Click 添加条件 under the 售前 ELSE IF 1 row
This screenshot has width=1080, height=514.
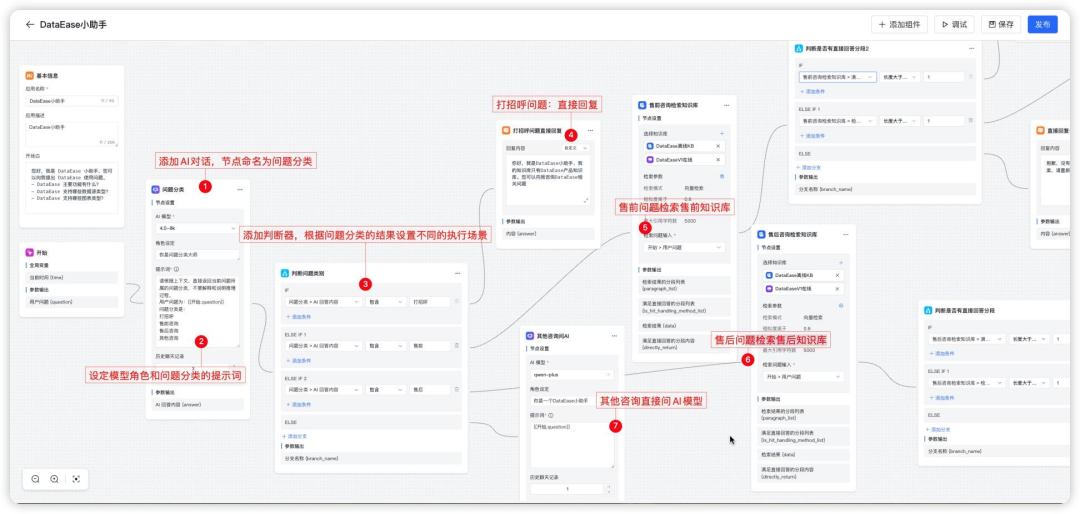tap(299, 360)
